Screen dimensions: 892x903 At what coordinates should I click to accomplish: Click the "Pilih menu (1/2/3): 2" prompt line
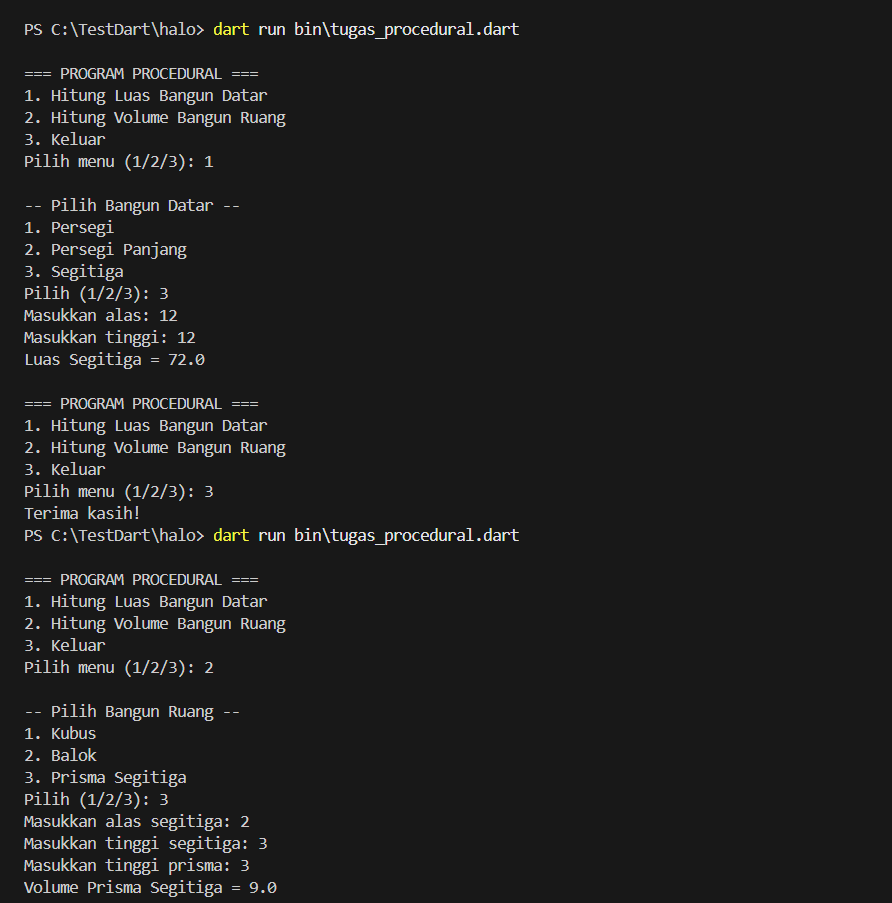[x=118, y=667]
